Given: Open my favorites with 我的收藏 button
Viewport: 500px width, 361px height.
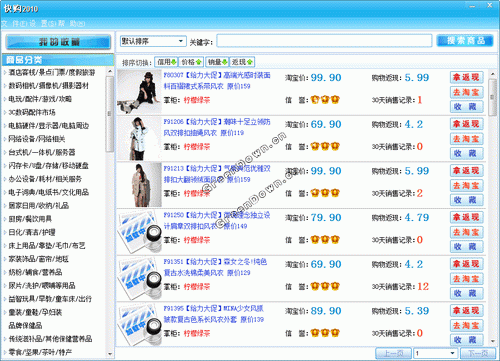Looking at the screenshot, I should click(58, 42).
